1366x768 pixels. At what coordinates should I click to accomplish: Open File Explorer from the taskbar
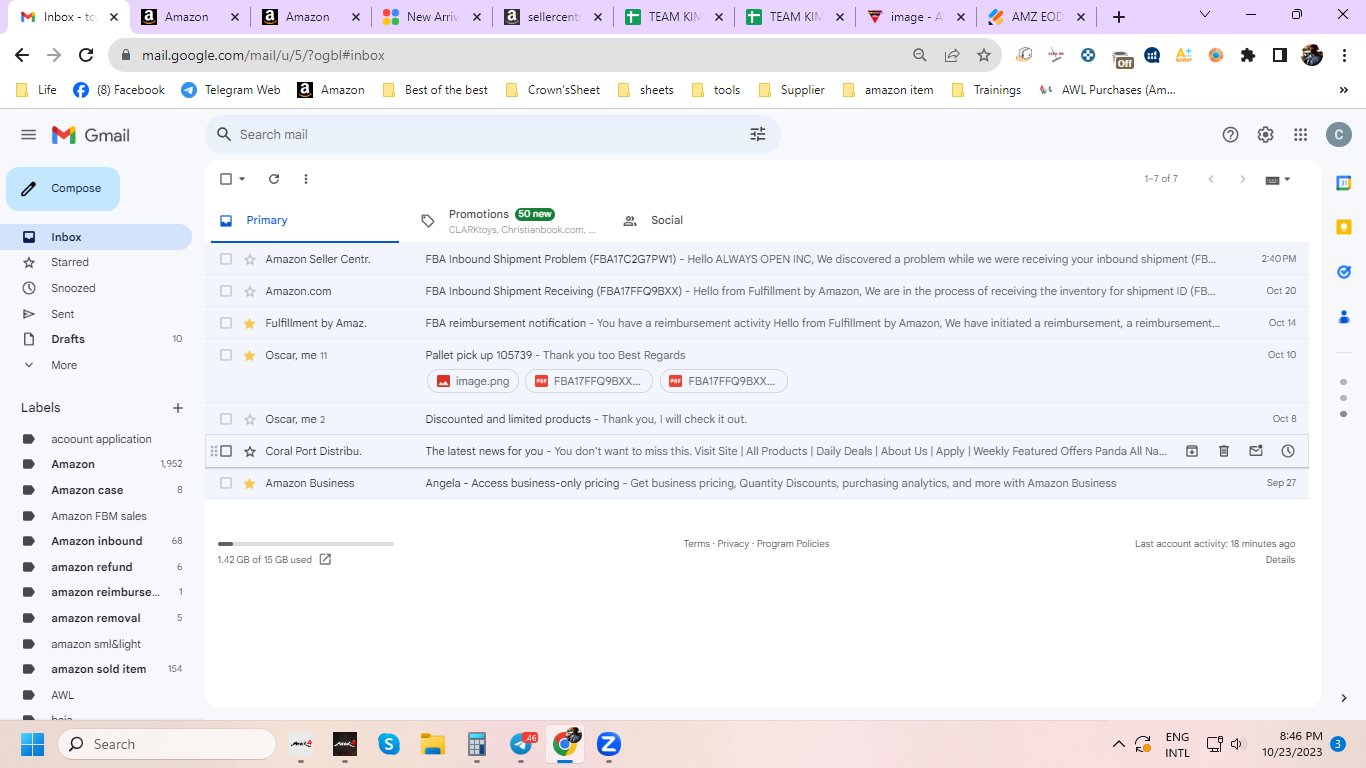(433, 744)
